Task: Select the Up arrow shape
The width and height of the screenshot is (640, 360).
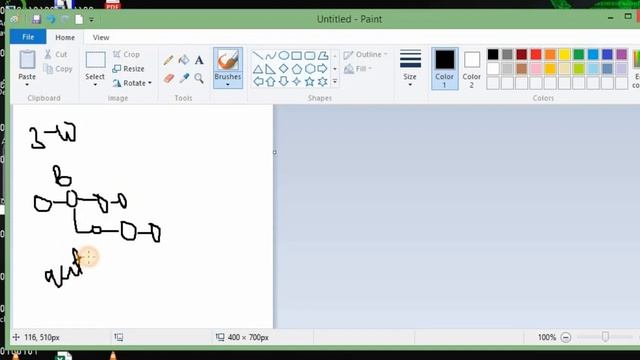Action: point(270,82)
